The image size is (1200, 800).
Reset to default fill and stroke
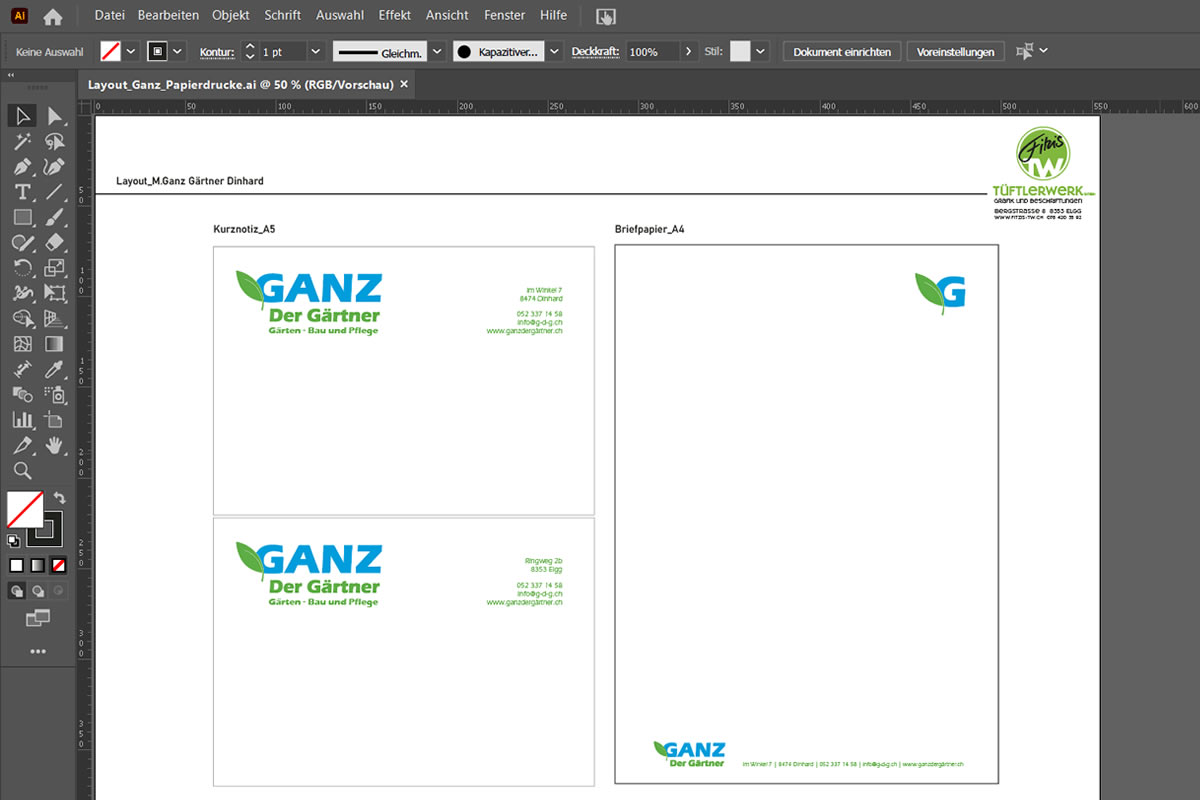13,541
